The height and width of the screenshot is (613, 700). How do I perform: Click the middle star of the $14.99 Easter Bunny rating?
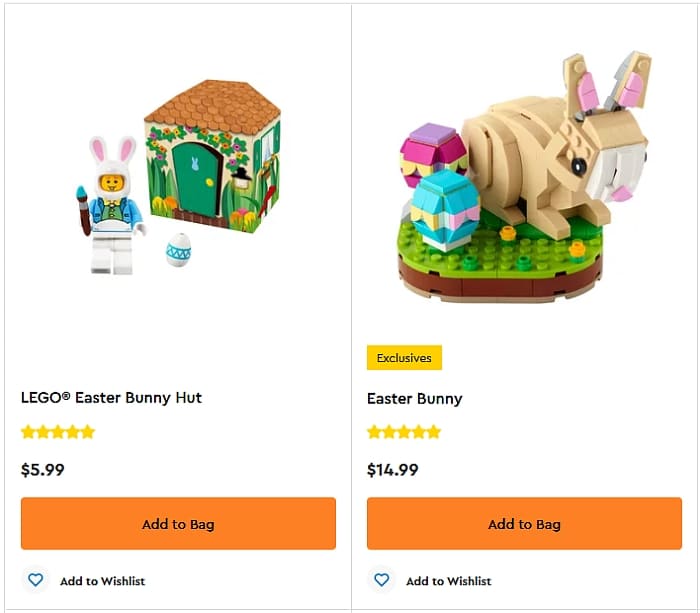pos(404,432)
